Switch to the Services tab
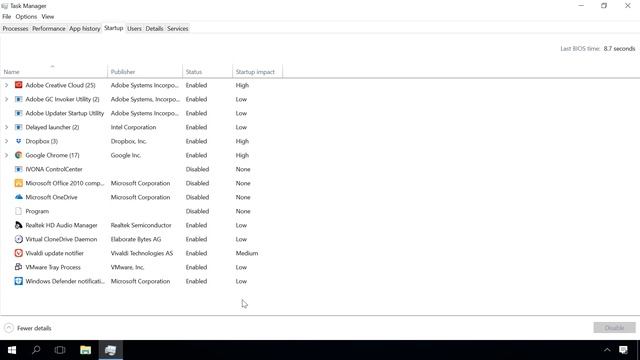This screenshot has width=640, height=360. [178, 29]
